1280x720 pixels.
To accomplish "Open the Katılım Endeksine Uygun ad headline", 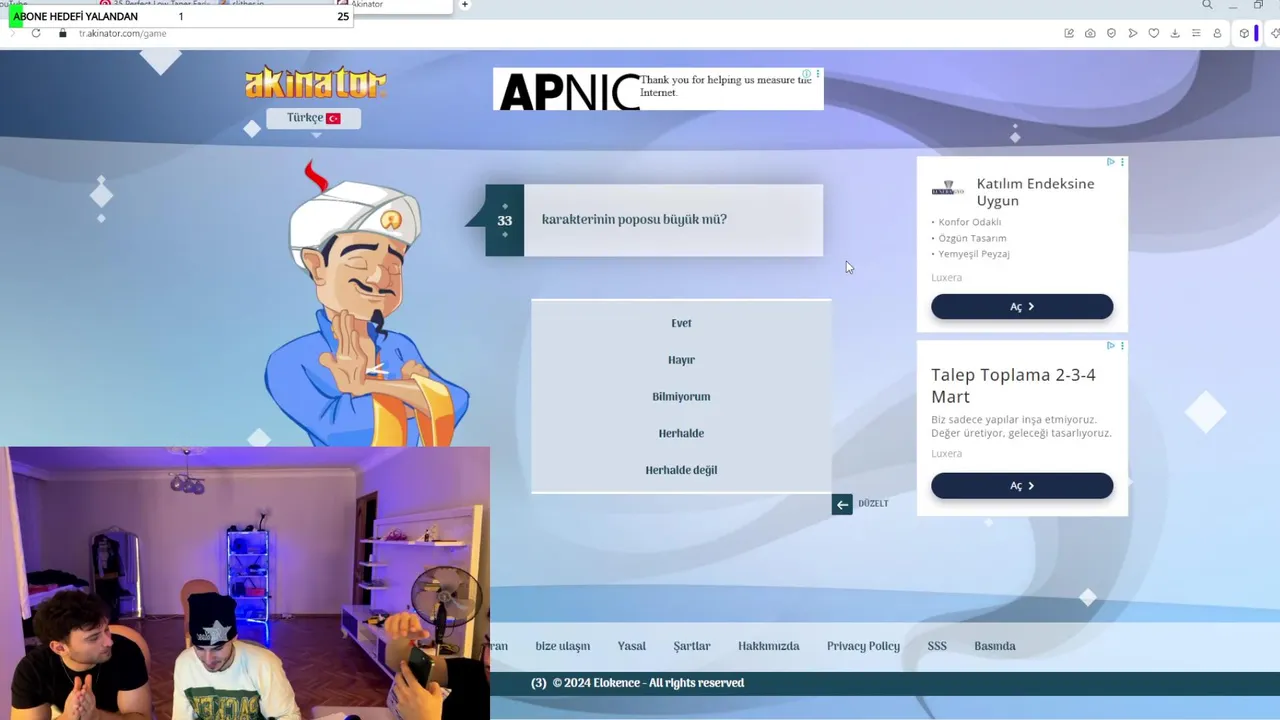I will point(1035,192).
